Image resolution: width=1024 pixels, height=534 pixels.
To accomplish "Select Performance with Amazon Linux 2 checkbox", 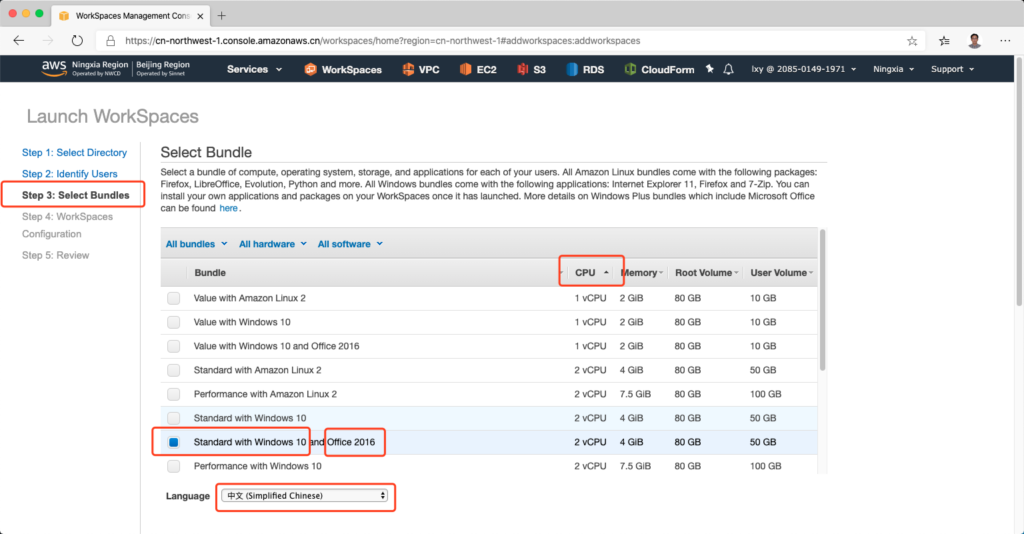I will 174,394.
